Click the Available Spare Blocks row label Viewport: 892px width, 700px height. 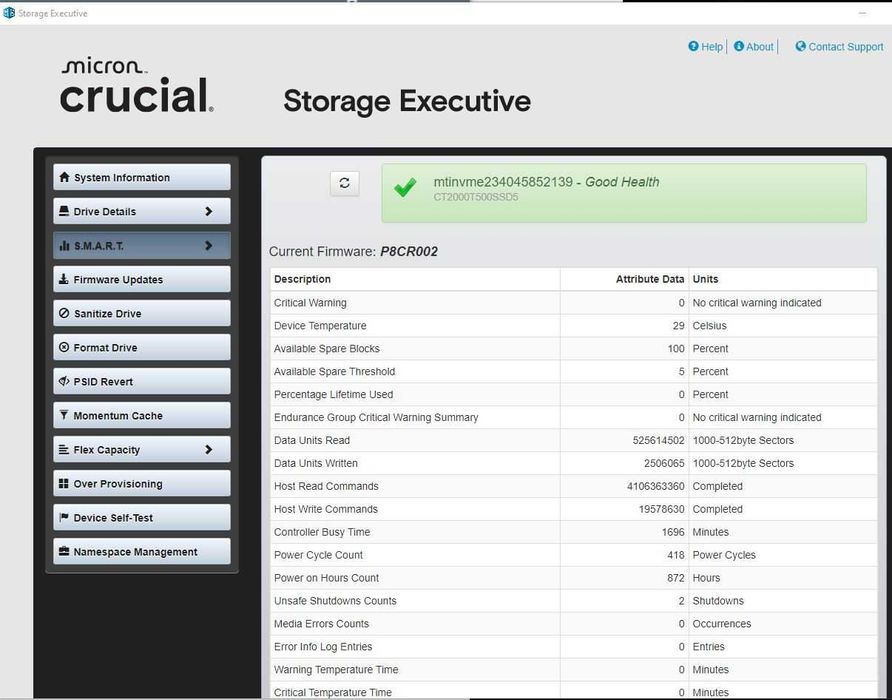(327, 348)
